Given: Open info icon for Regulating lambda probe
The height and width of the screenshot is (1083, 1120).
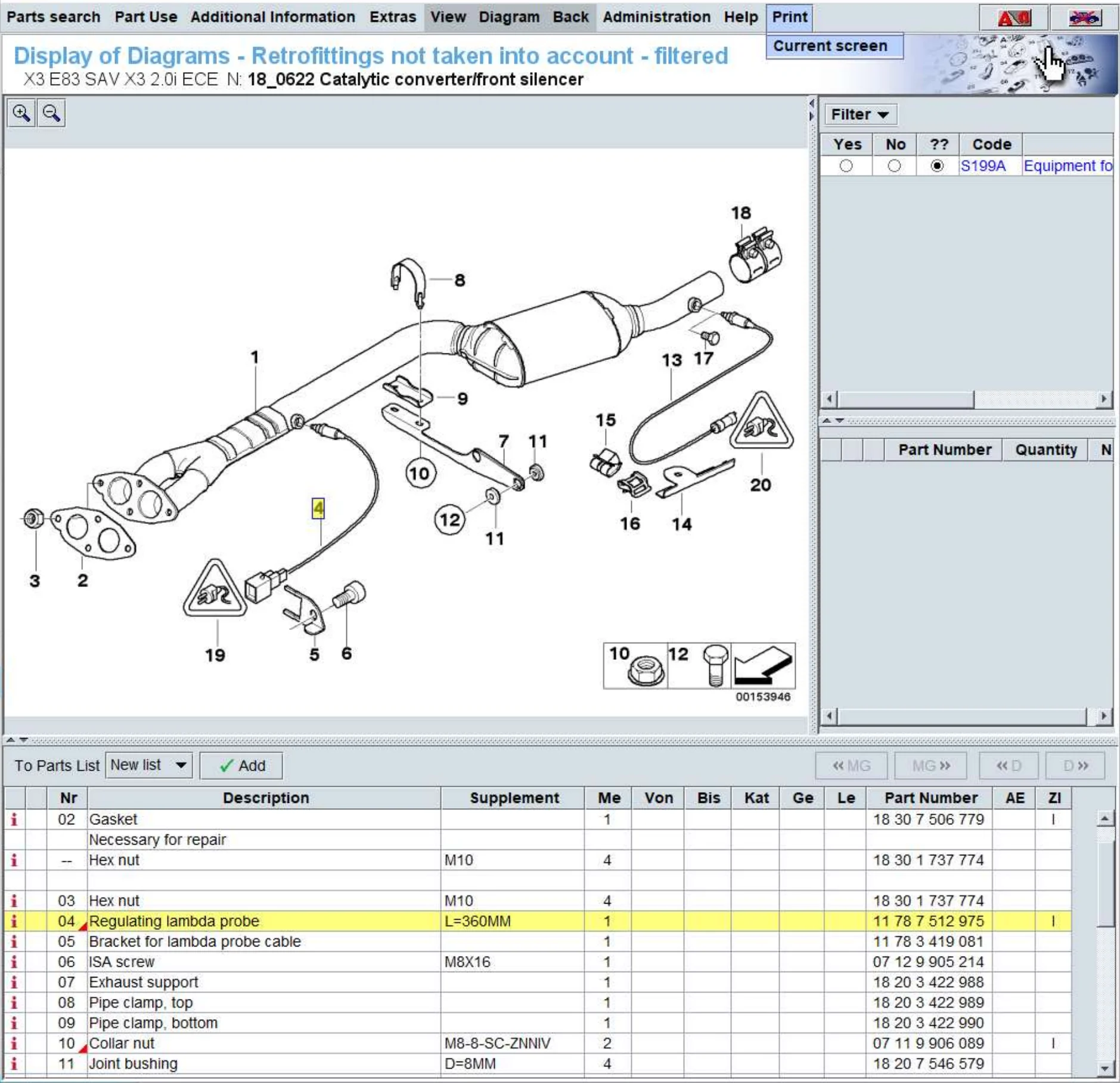Looking at the screenshot, I should coord(14,921).
